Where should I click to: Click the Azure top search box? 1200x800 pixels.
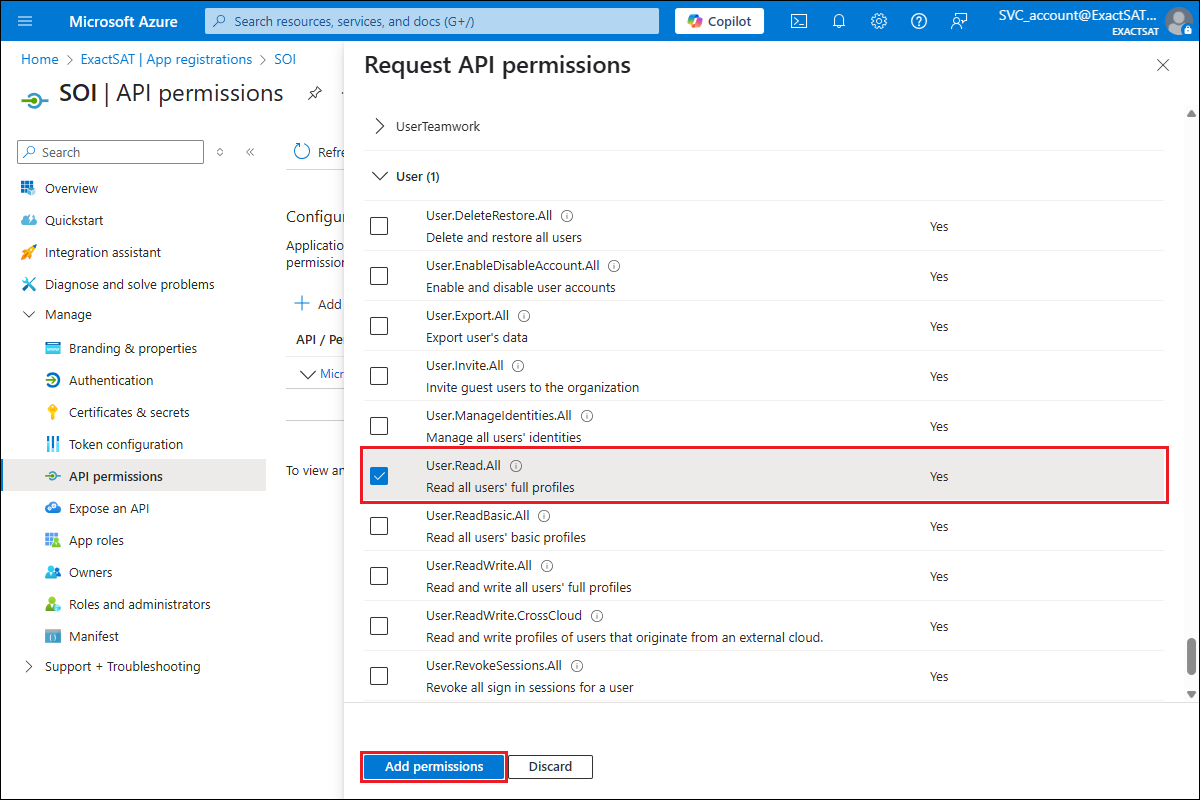click(432, 21)
